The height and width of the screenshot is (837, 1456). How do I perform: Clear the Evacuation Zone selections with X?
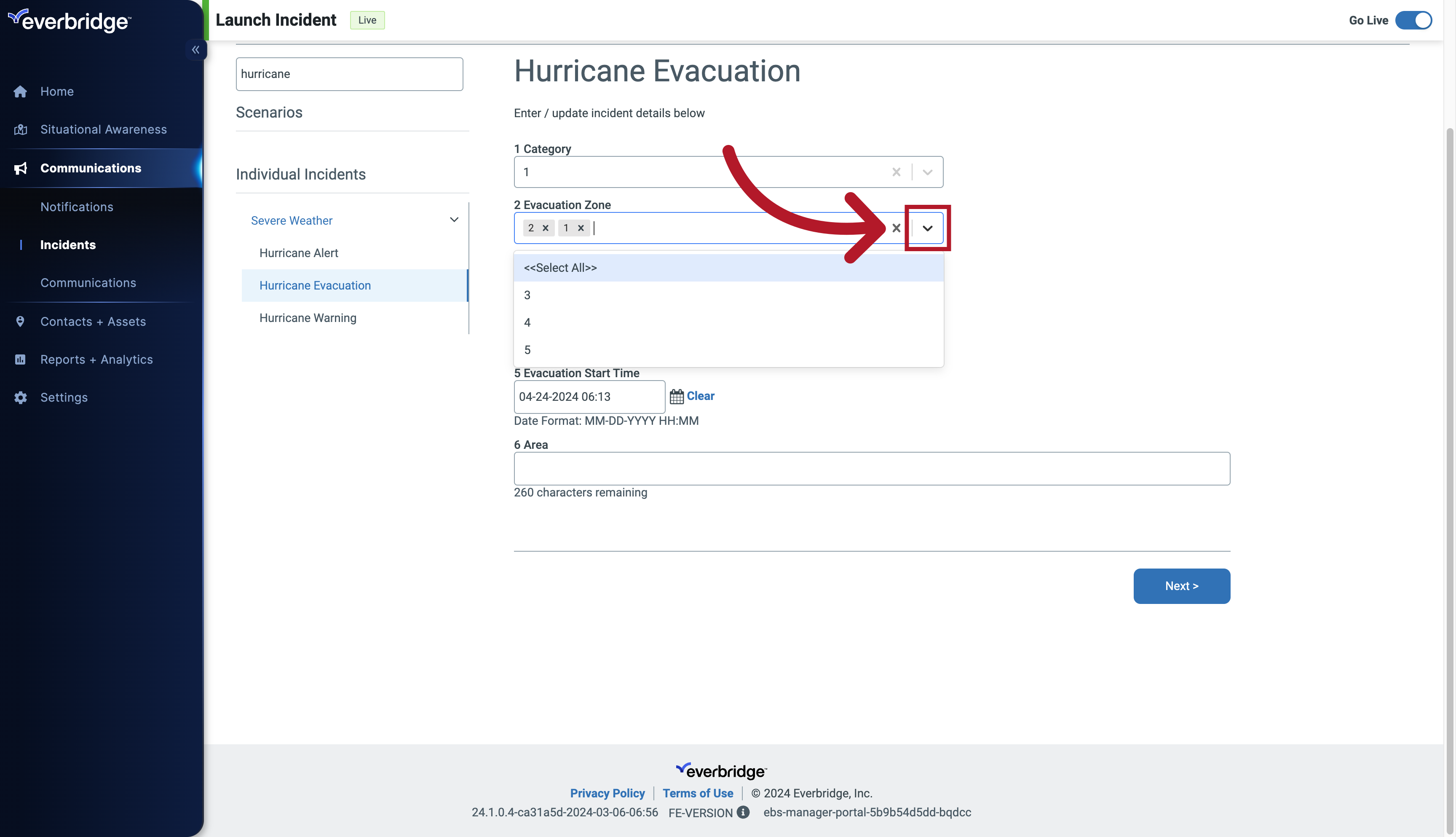coord(896,228)
